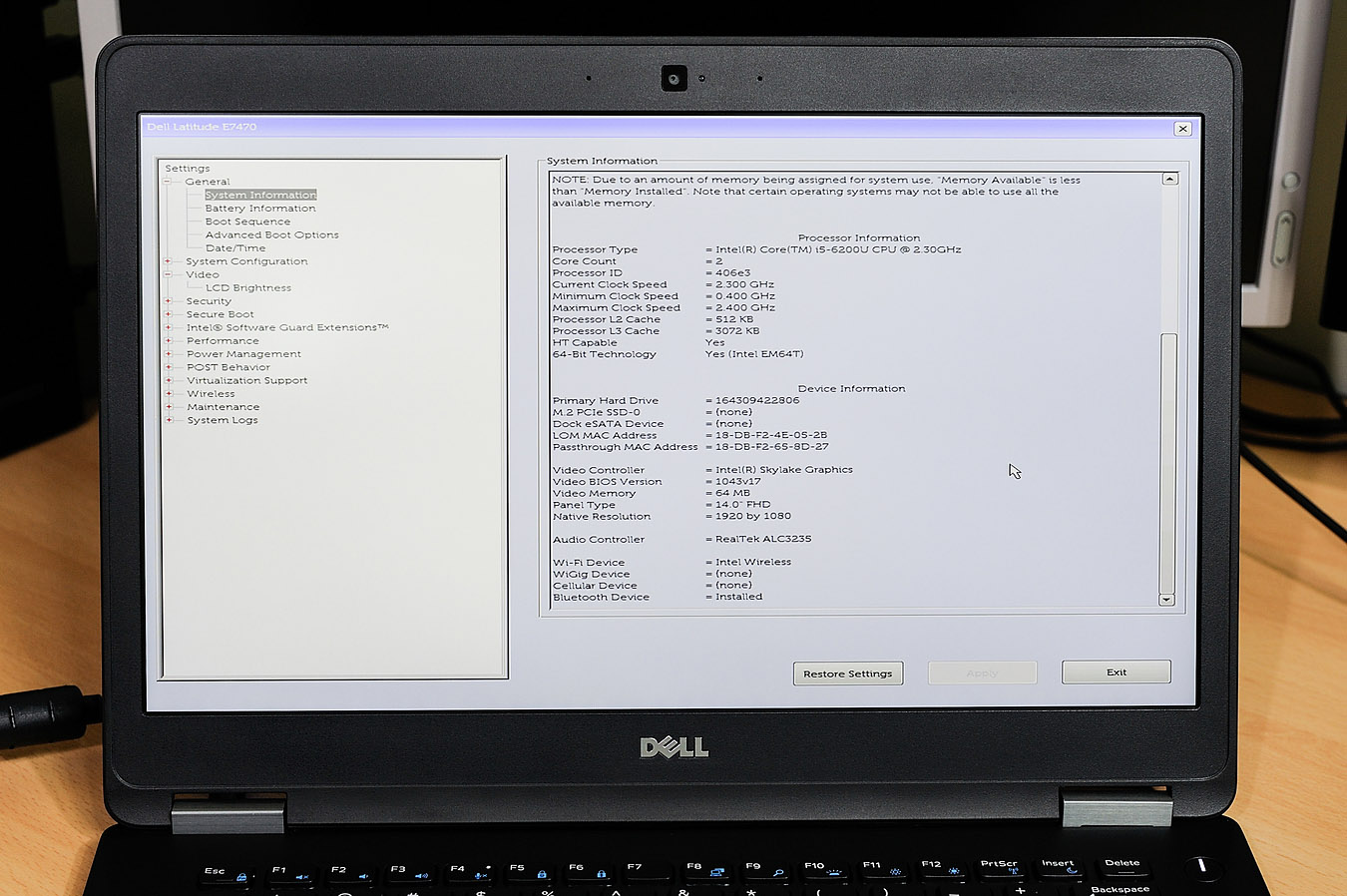Click the Apply button
Screen dimensions: 1347x896
pos(982,672)
